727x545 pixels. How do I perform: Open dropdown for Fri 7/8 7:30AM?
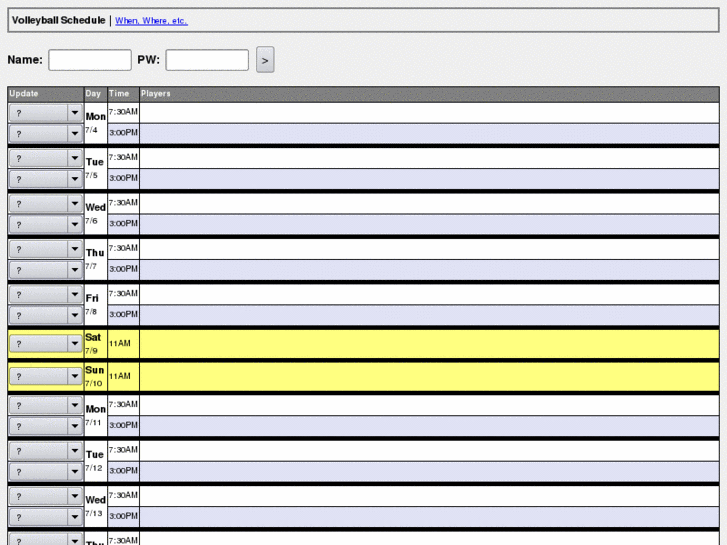[45, 295]
